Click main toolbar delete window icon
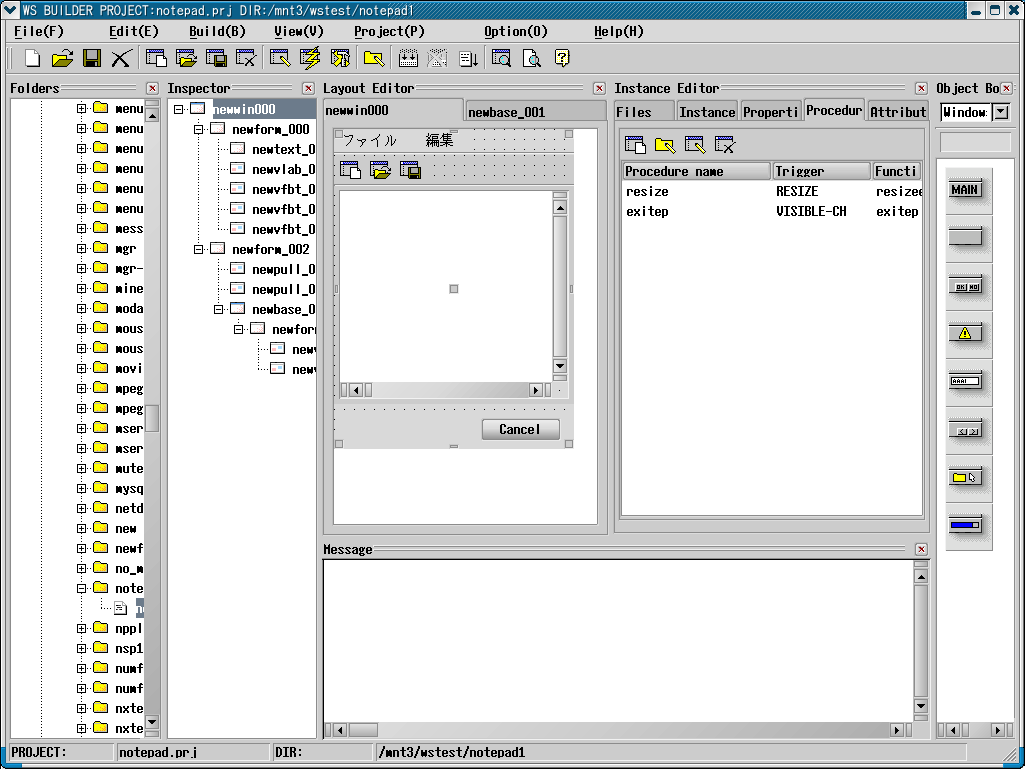Screen dimensions: 1025x769 246,58
